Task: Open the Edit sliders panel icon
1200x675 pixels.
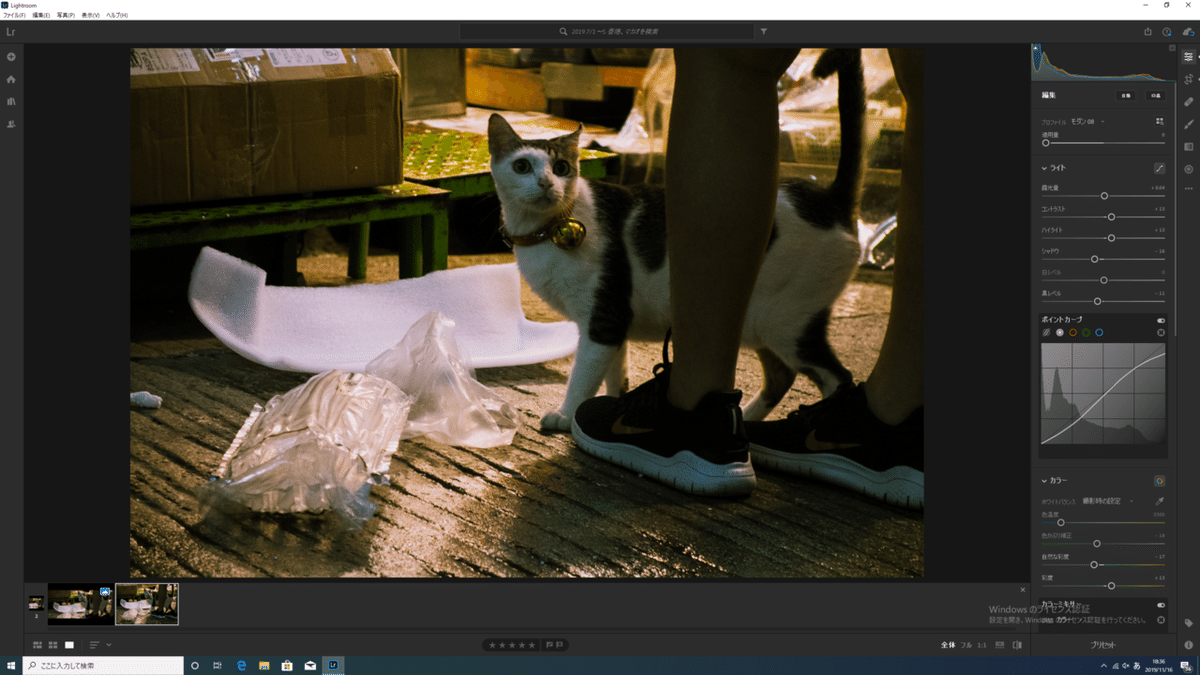Action: pos(1188,57)
